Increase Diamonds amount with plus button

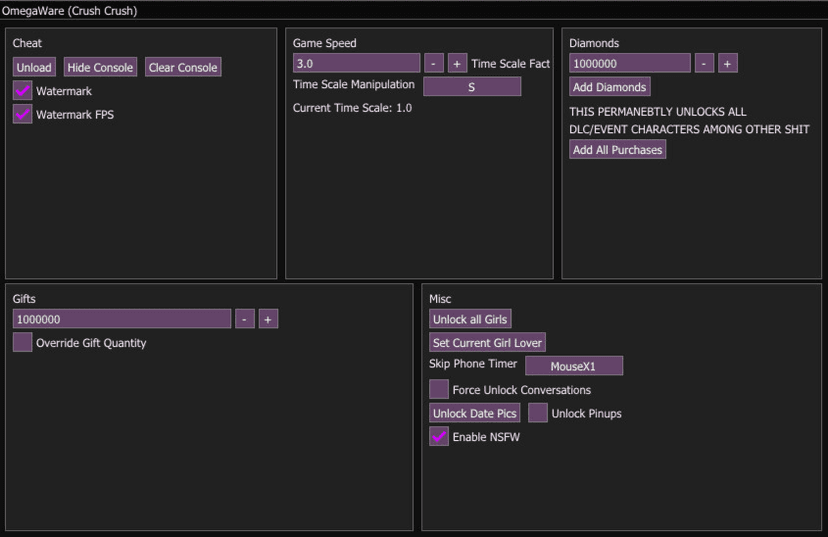tap(727, 64)
